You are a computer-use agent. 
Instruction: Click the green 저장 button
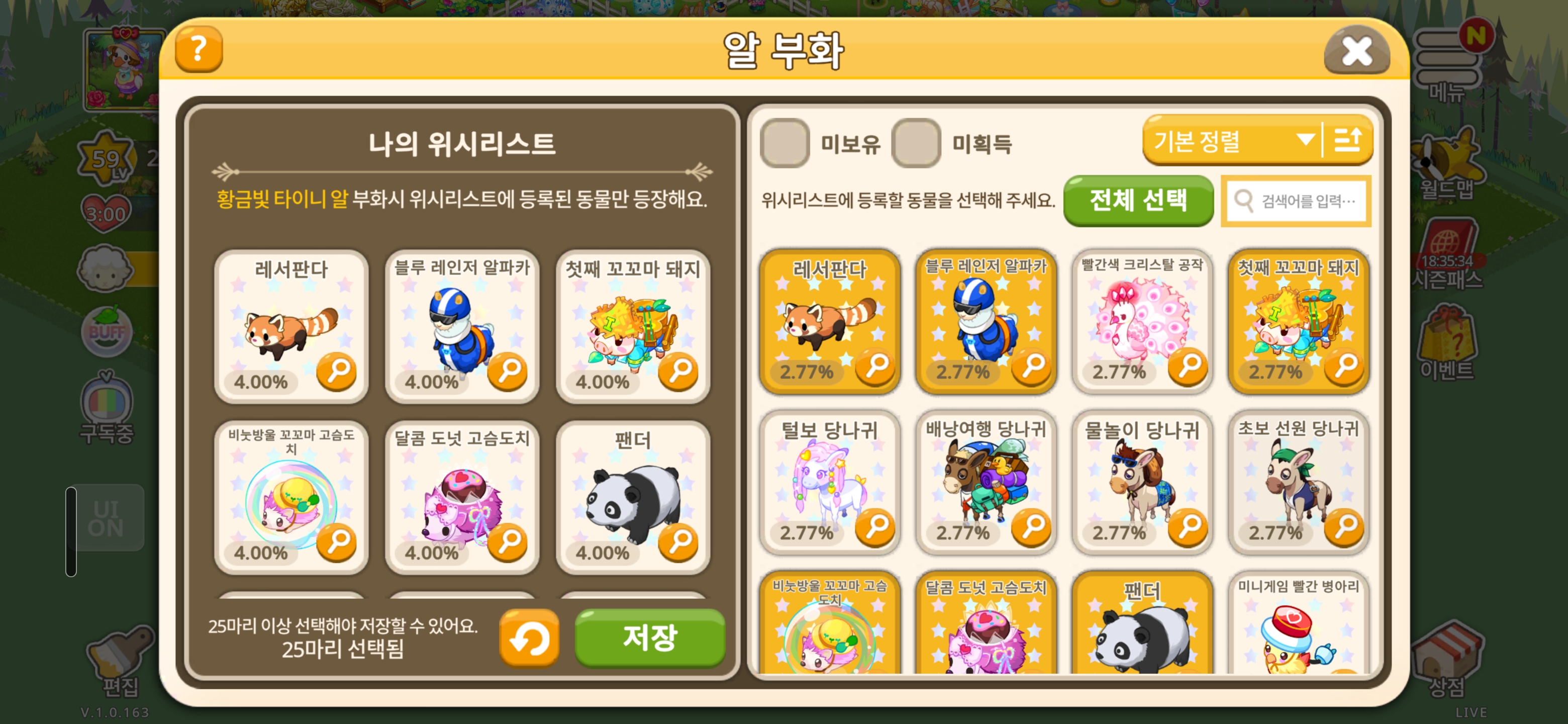click(x=649, y=638)
